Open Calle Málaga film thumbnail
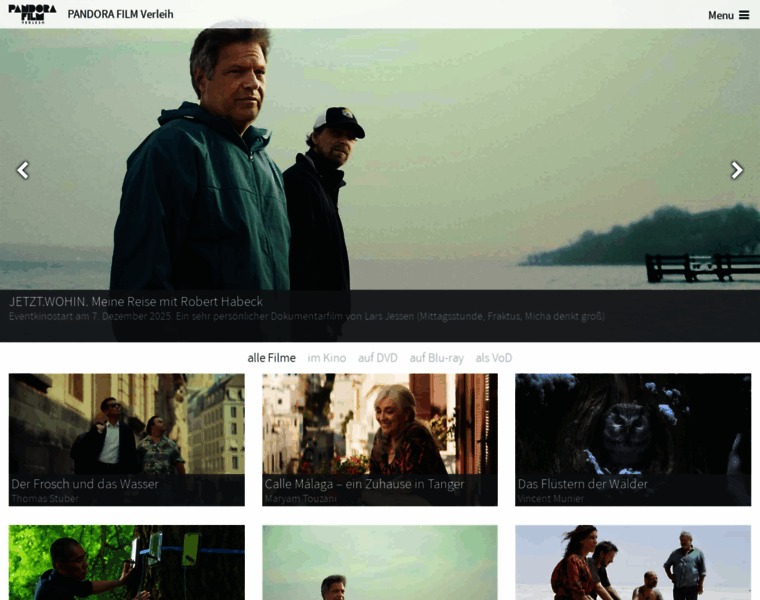 (379, 425)
